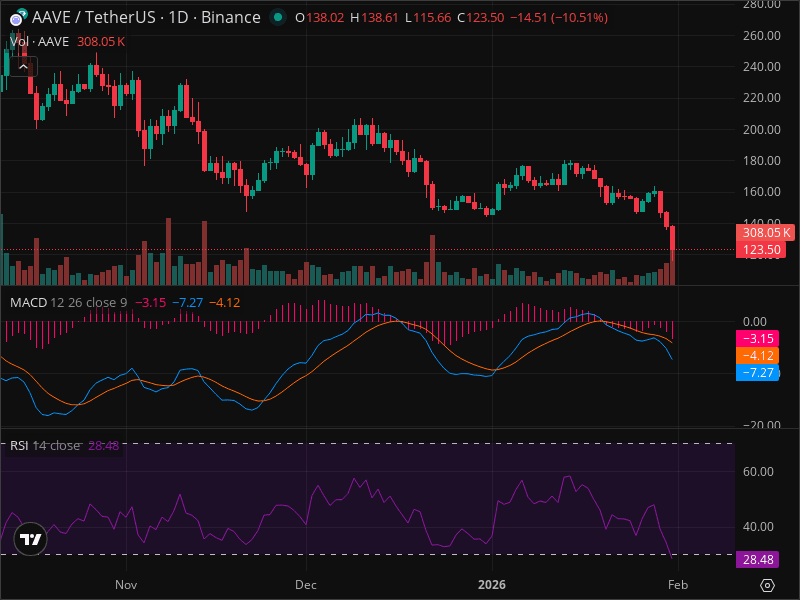Click the 28.48 value in RSI legend
Screen dimensions: 800x600
coord(104,446)
